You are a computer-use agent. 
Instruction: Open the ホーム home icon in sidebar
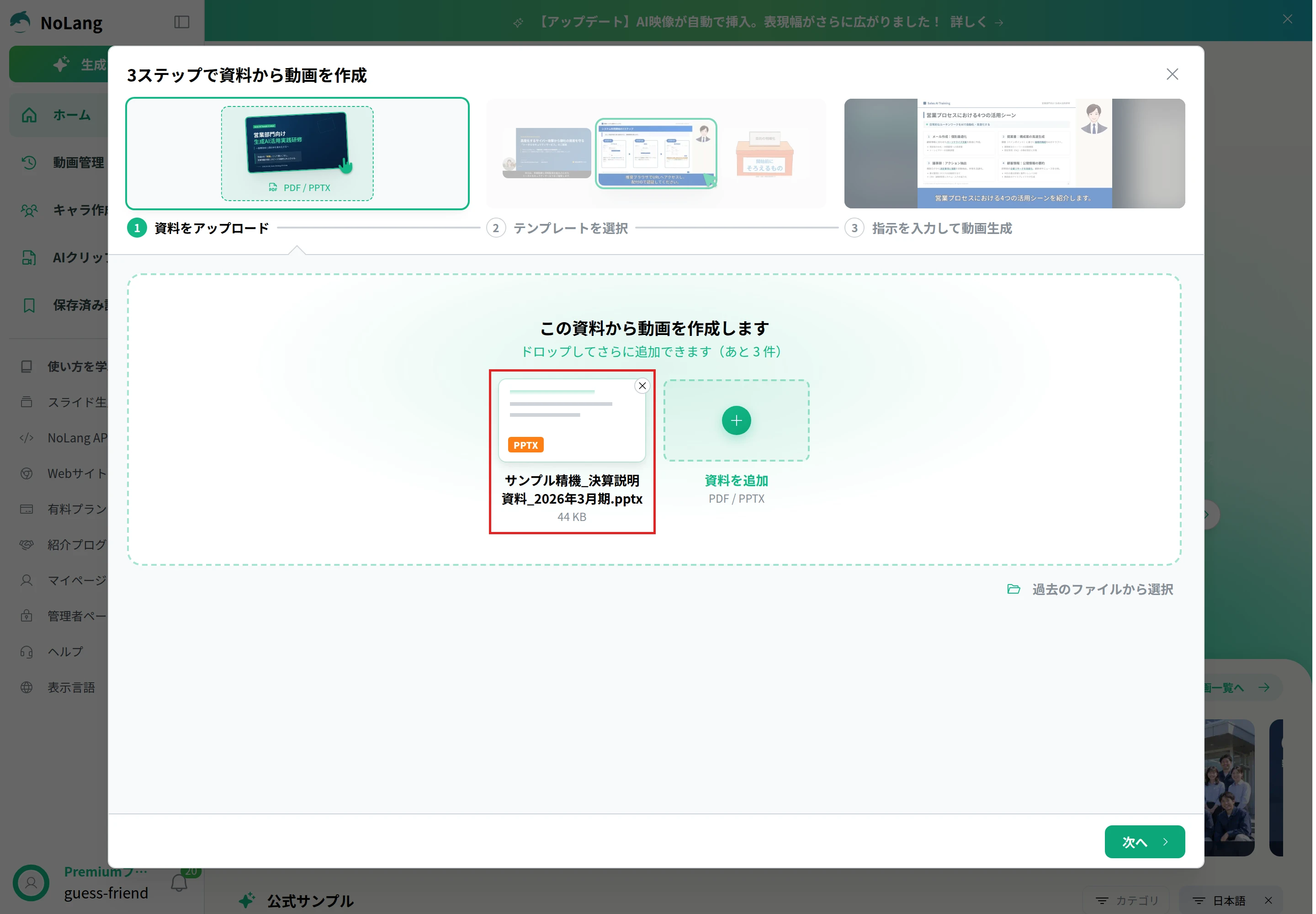pyautogui.click(x=29, y=115)
